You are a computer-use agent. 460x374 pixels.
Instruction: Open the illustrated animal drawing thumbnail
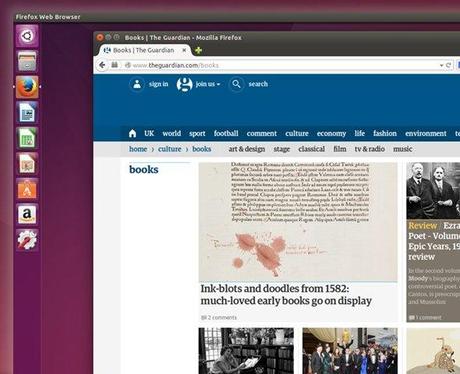click(x=433, y=351)
